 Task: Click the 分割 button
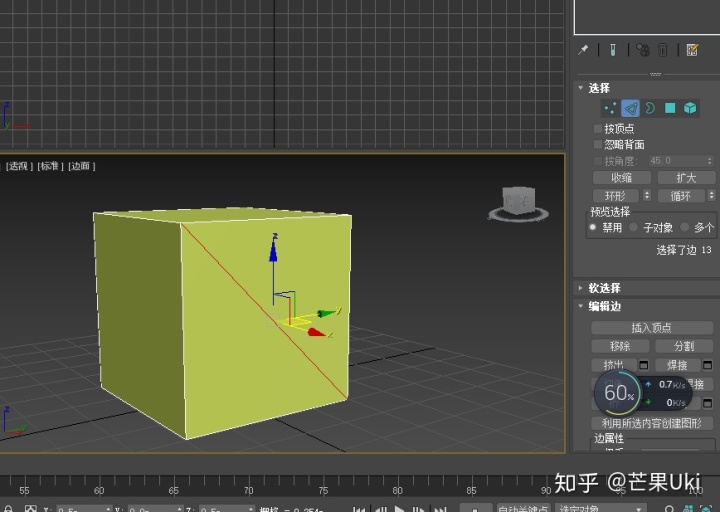pos(684,346)
